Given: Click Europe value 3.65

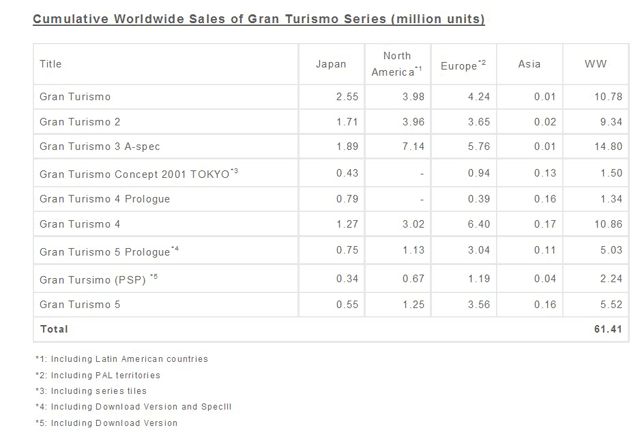Looking at the screenshot, I should click(x=479, y=122).
